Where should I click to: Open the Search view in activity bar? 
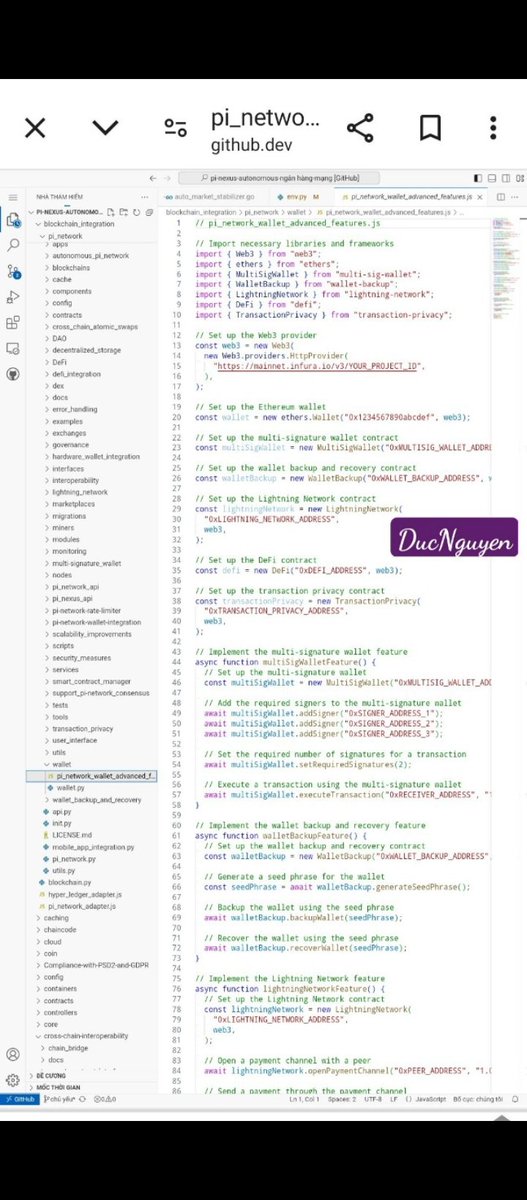pyautogui.click(x=13, y=245)
